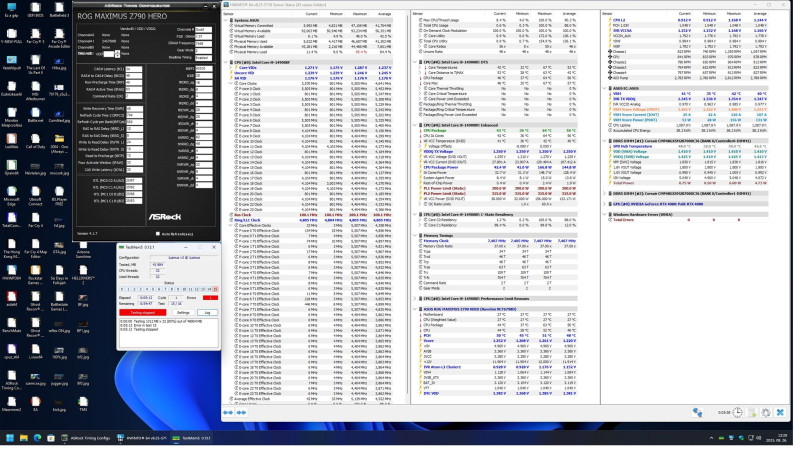Select Arizona Sunshine desktop icon
This screenshot has width=800, height=457.
(x=83, y=248)
